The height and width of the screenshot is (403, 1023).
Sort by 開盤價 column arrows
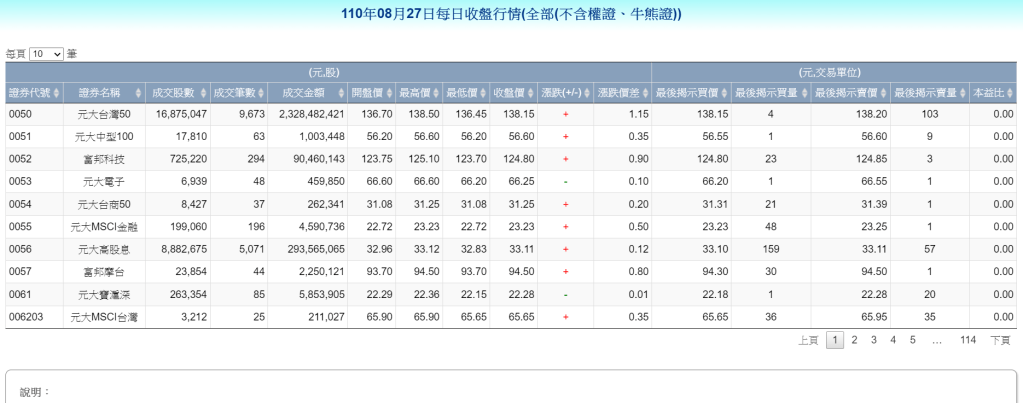point(388,93)
